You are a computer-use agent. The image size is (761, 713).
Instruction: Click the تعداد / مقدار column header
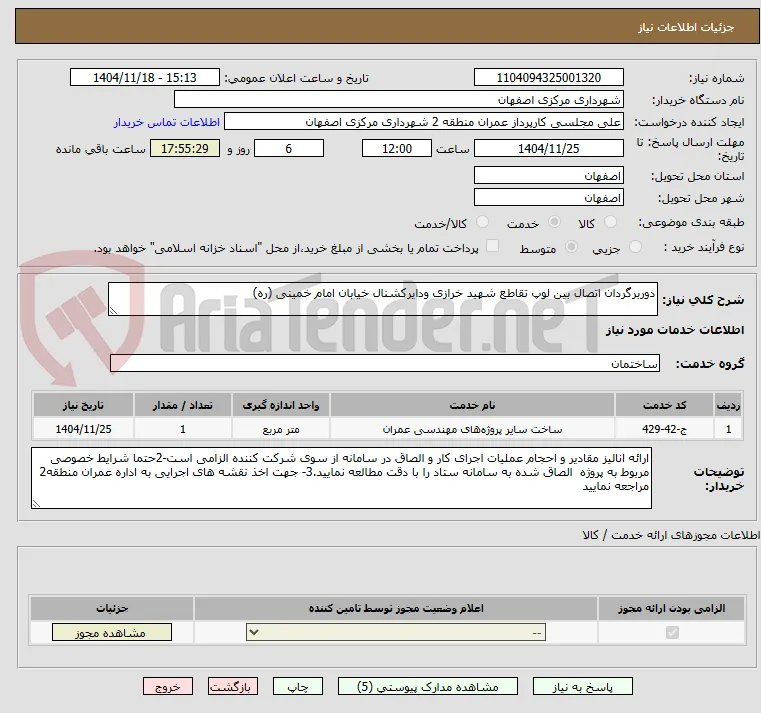click(182, 405)
